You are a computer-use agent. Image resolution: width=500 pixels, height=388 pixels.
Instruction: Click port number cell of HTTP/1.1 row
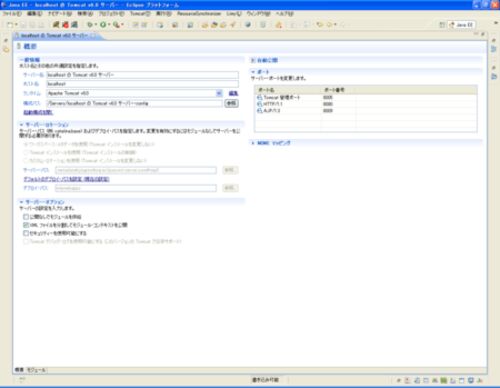click(338, 104)
